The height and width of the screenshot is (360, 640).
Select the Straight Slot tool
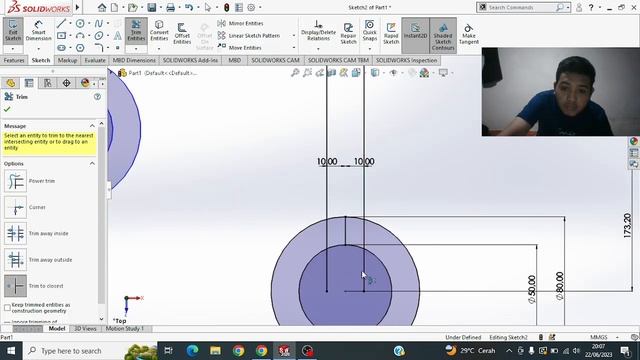tap(61, 48)
